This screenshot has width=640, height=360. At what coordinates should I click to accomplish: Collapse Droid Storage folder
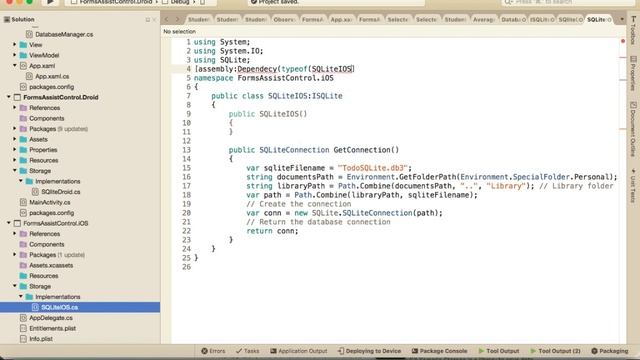(x=15, y=171)
